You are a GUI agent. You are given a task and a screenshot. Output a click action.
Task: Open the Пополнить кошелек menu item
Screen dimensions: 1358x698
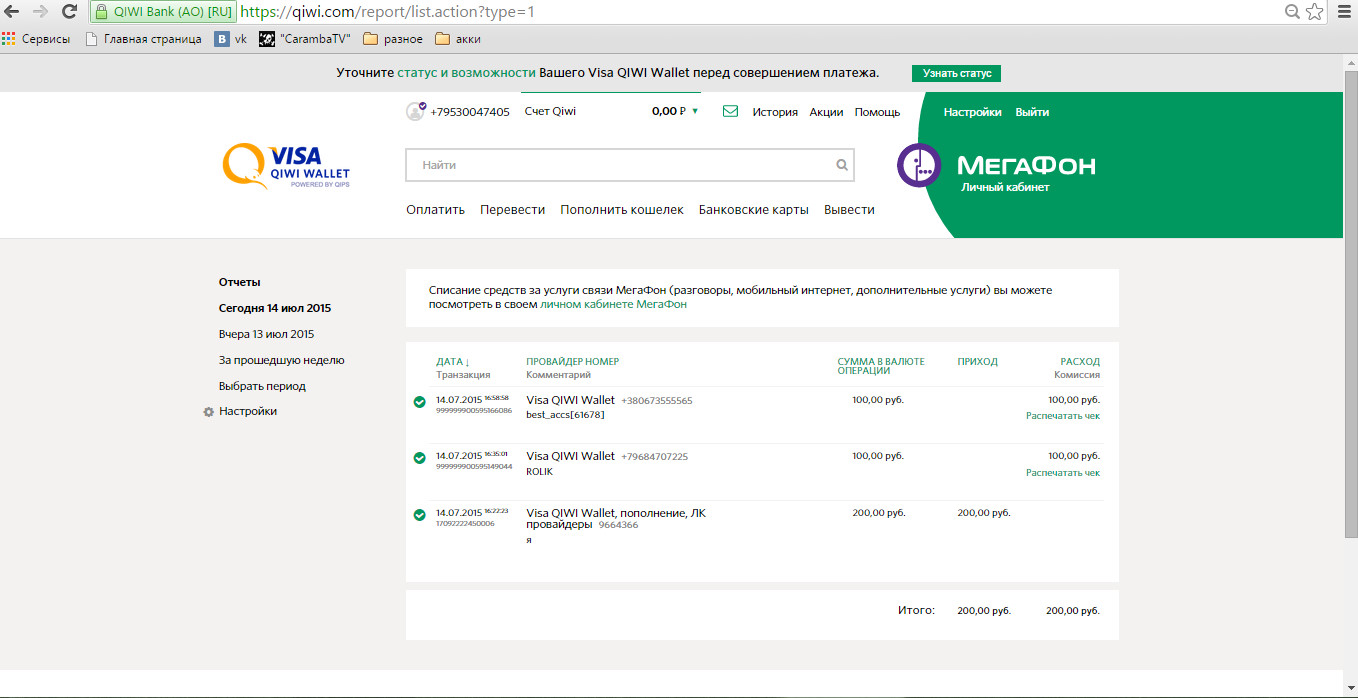(x=622, y=210)
